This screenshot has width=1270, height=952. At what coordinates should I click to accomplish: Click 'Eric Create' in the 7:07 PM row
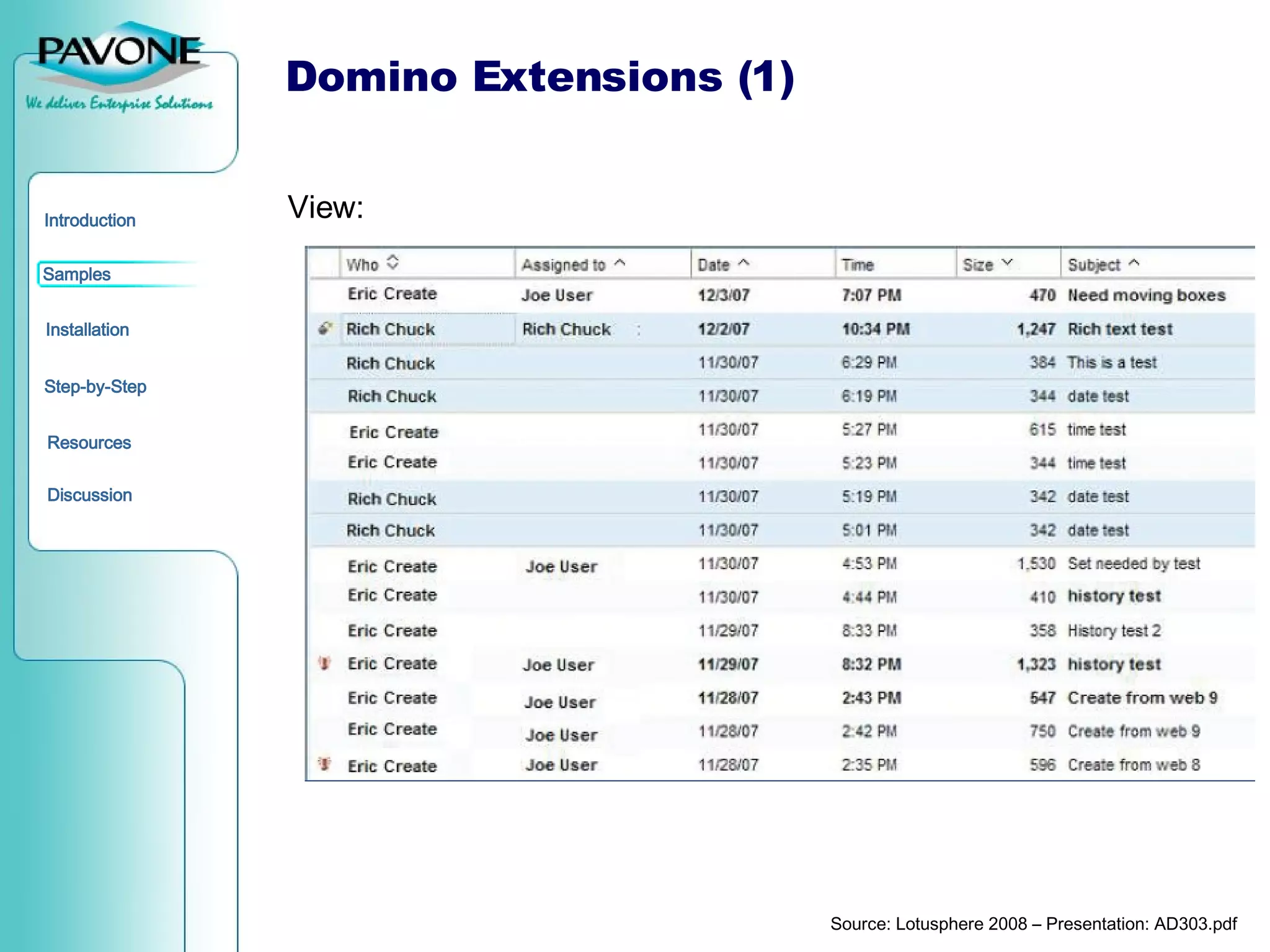point(392,294)
